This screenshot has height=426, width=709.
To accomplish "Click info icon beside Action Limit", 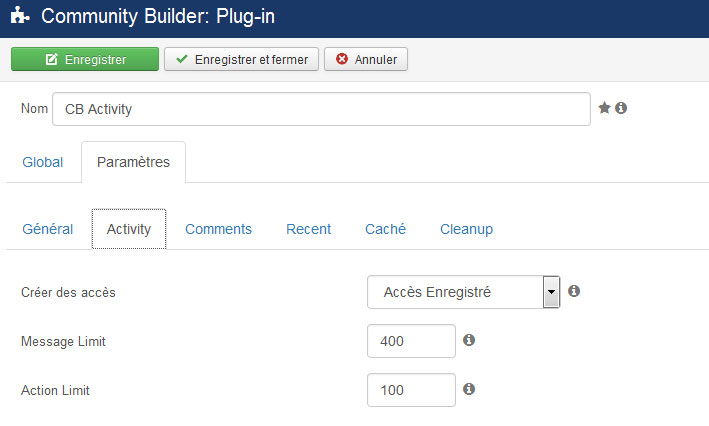I will (469, 389).
